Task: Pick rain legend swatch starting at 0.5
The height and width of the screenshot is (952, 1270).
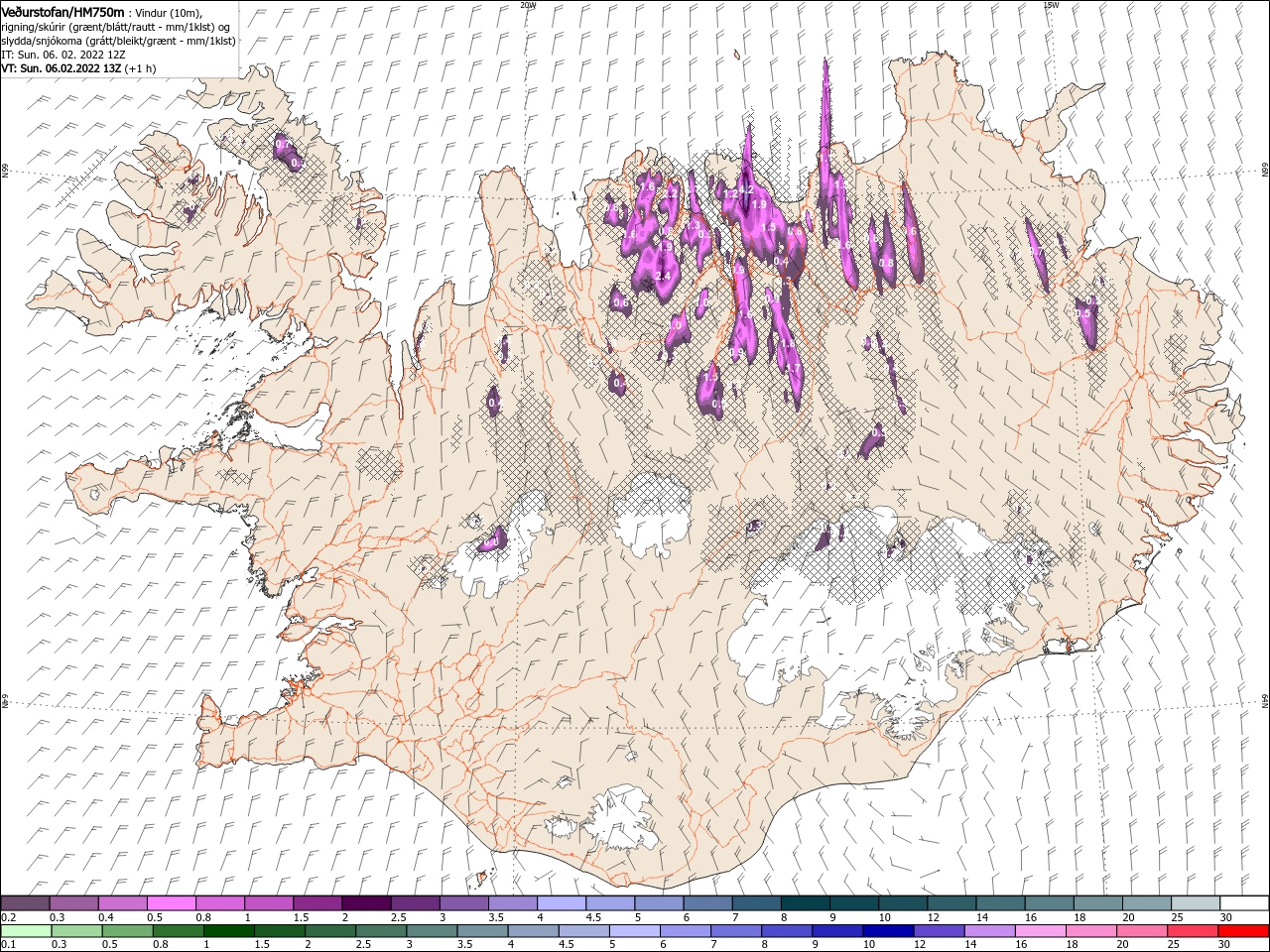Action: (127, 931)
